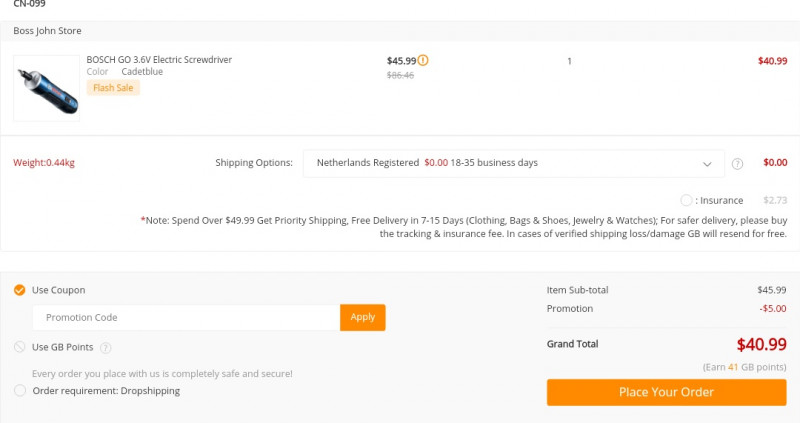Open the Bosch screwdriver product thumbnail

click(46, 88)
